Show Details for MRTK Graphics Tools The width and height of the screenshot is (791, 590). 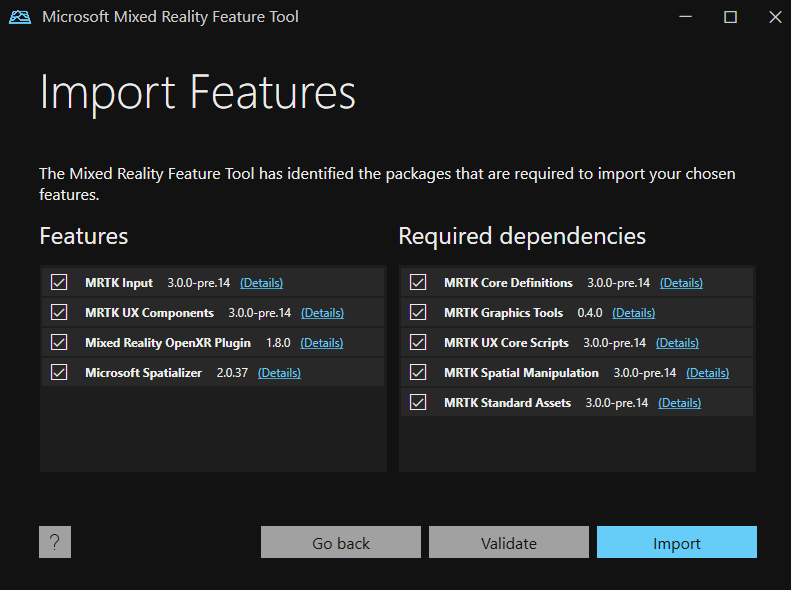click(634, 313)
